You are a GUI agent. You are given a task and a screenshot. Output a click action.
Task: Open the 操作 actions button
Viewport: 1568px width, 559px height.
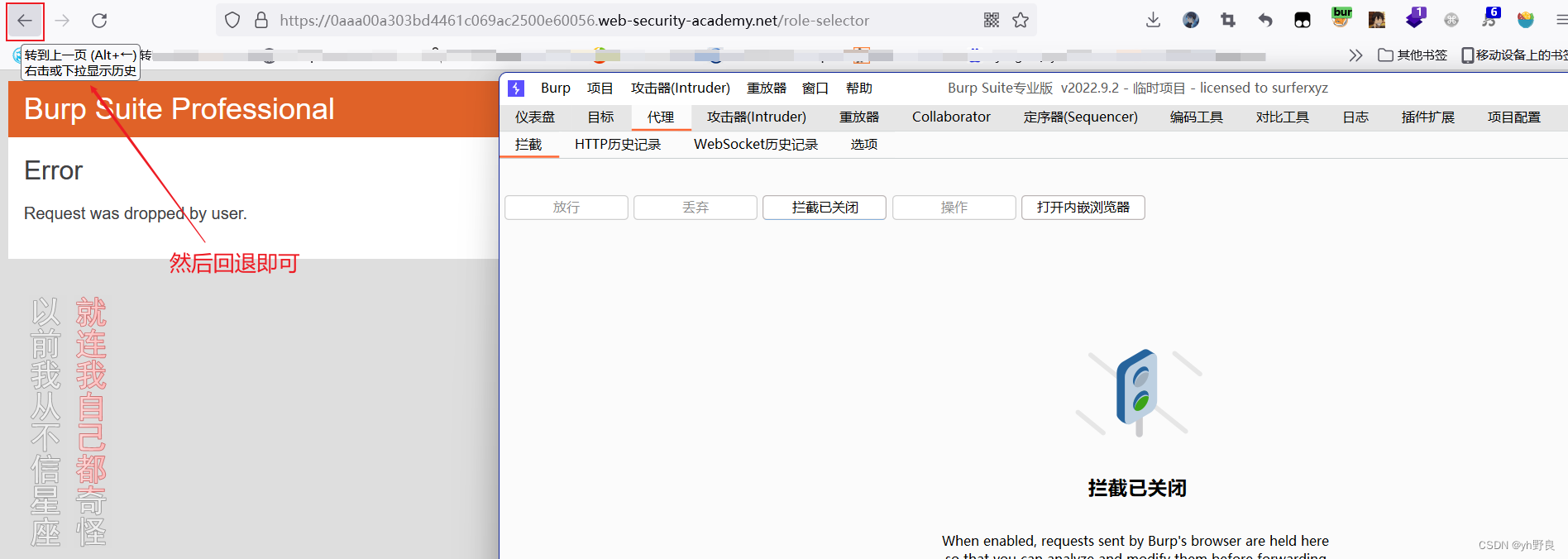point(954,208)
